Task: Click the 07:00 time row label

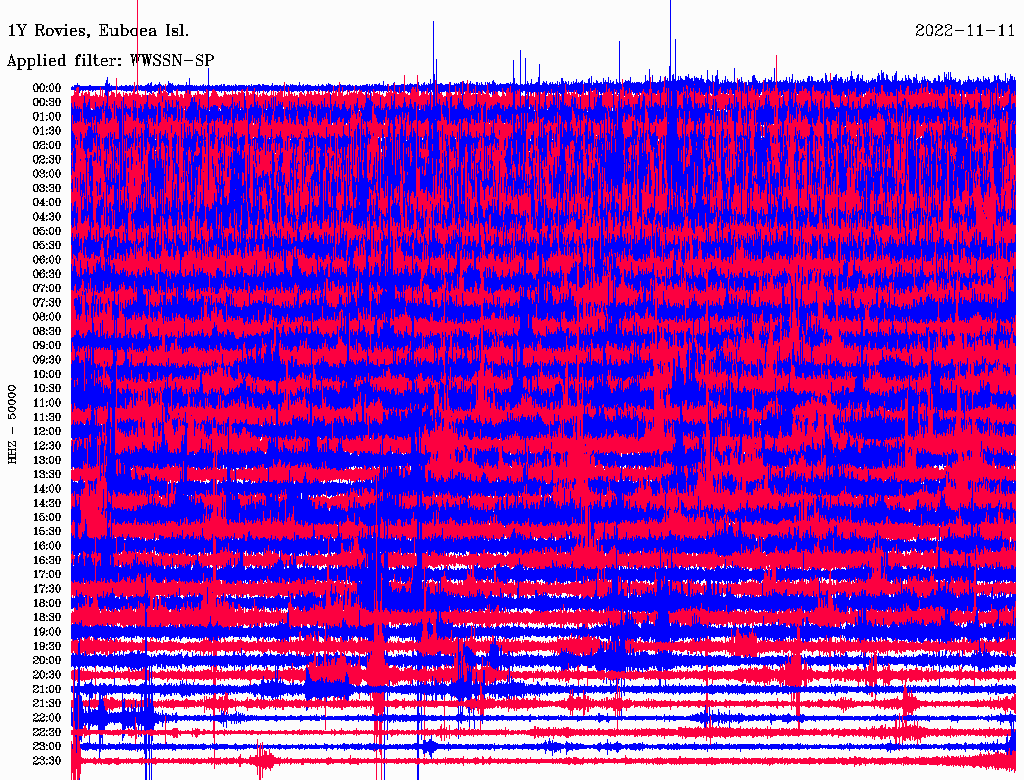Action: [x=47, y=288]
